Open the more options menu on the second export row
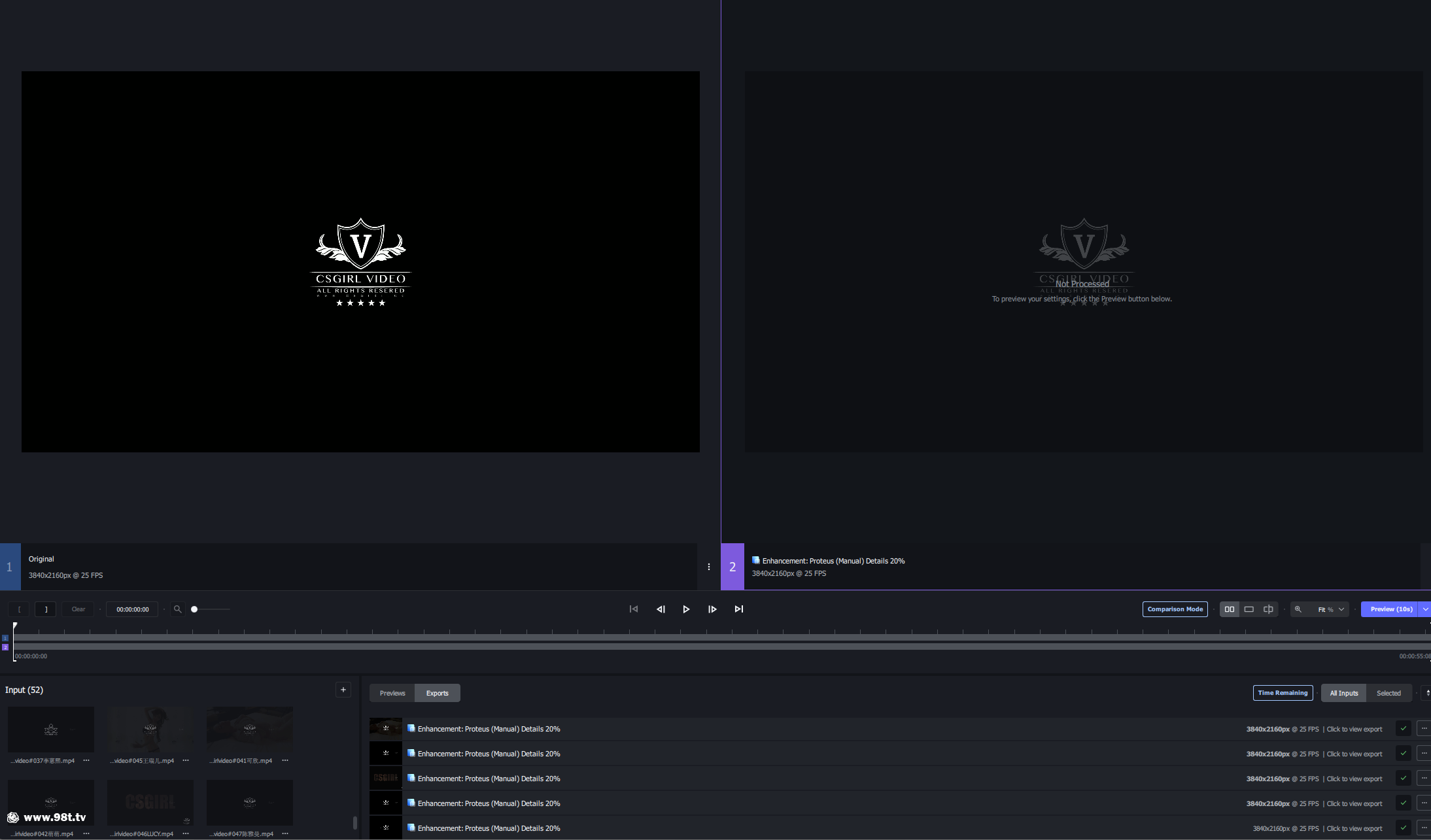 click(1424, 753)
